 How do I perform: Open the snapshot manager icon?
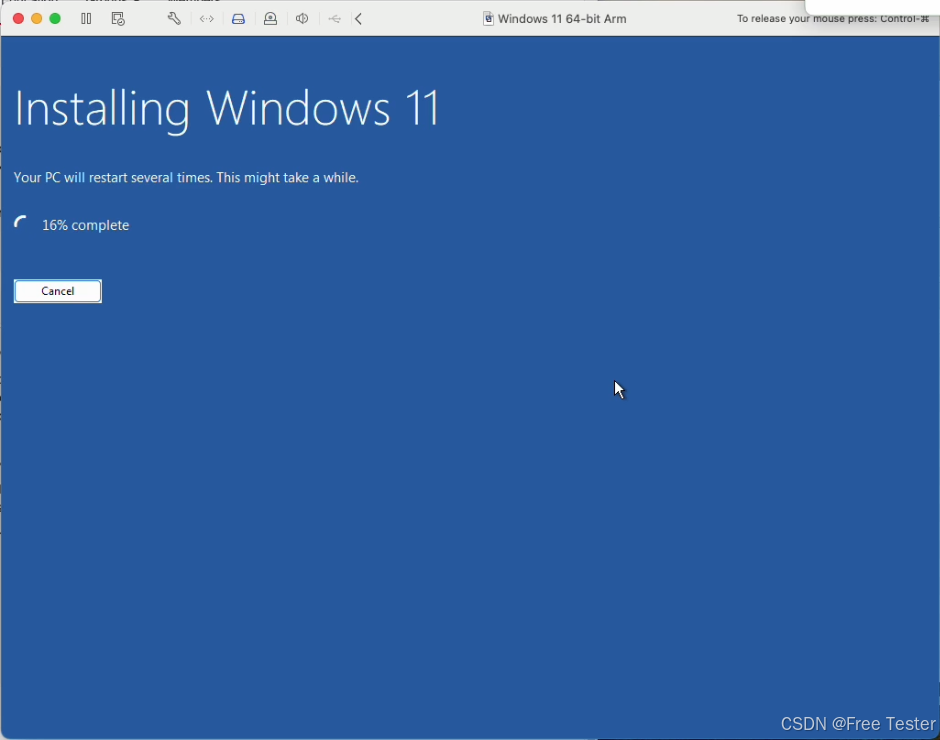click(118, 19)
